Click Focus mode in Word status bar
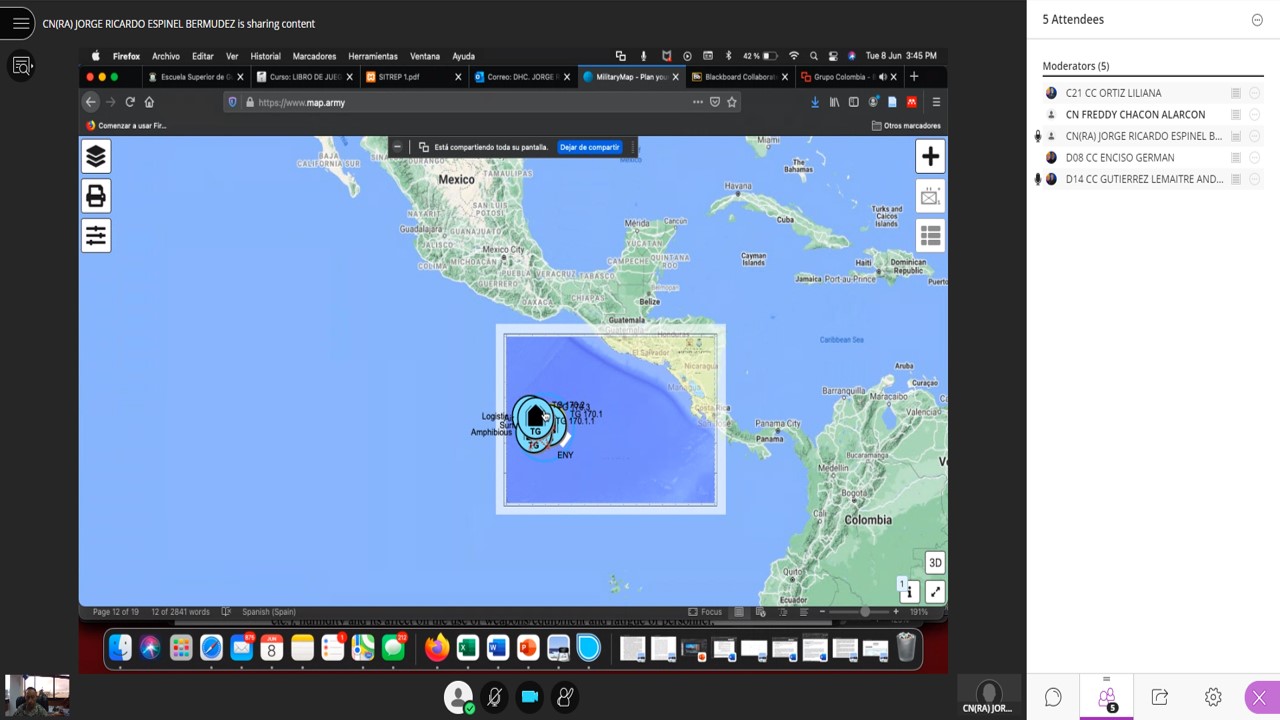 (x=705, y=612)
